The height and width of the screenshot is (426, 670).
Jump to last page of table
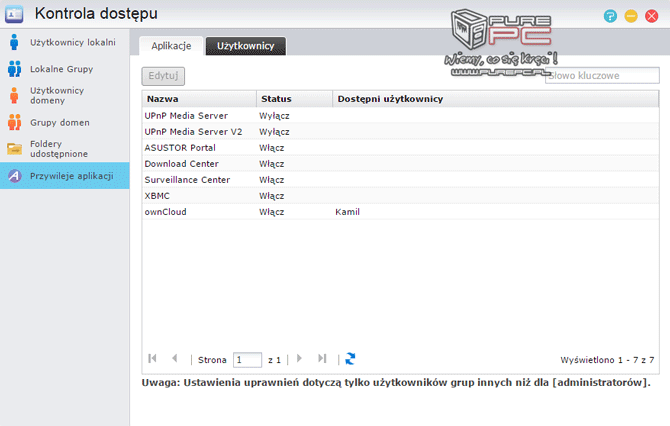pos(322,358)
